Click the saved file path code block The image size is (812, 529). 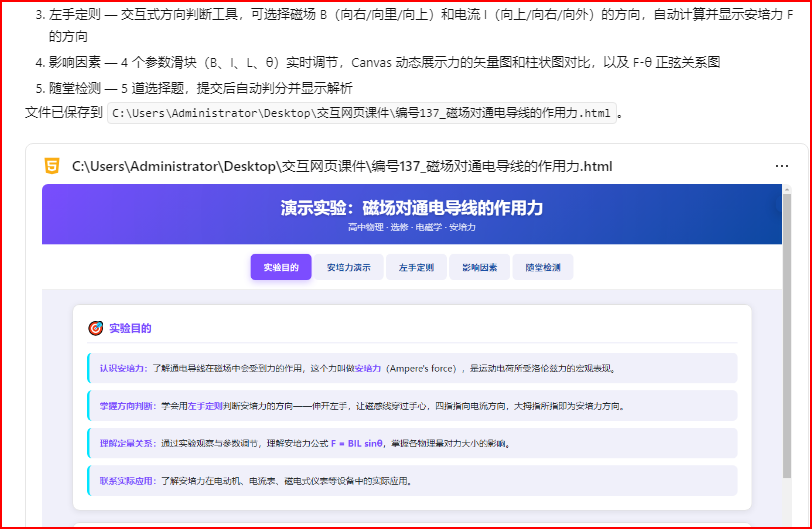tap(361, 113)
